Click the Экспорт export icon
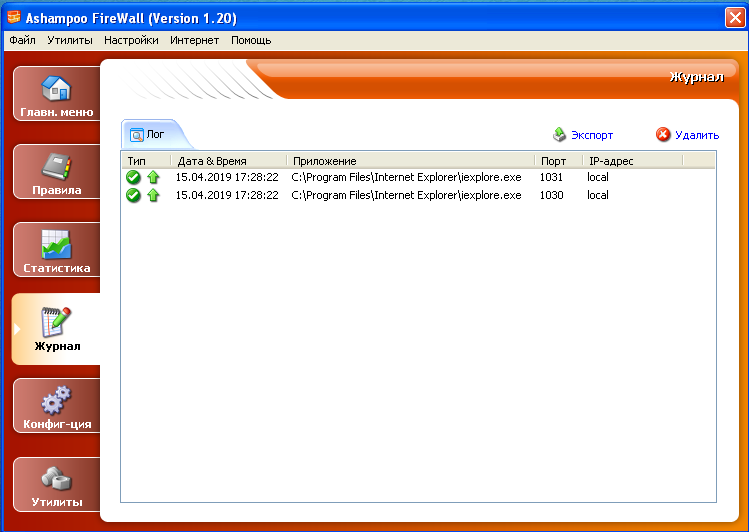Viewport: 749px width, 532px height. (559, 135)
